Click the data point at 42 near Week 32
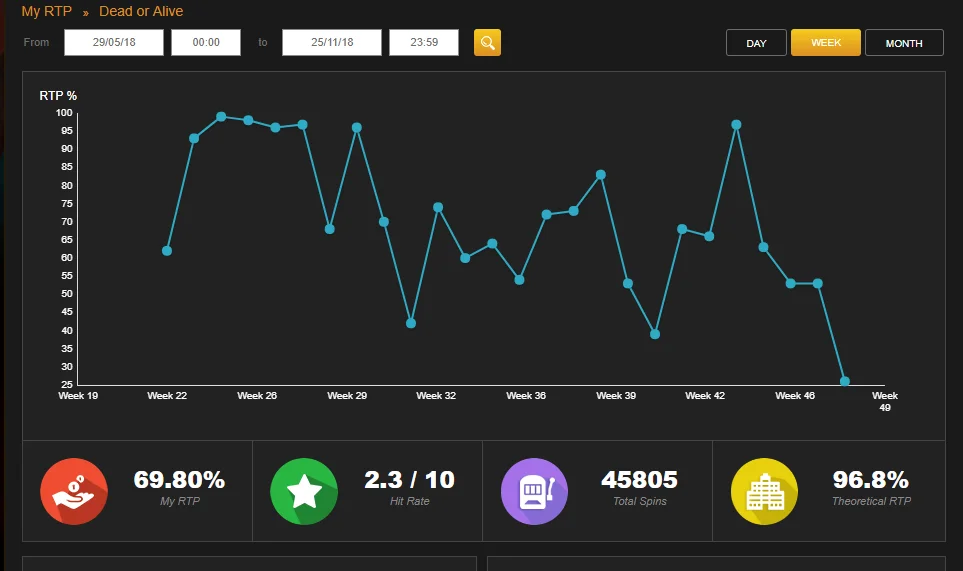 [x=411, y=323]
